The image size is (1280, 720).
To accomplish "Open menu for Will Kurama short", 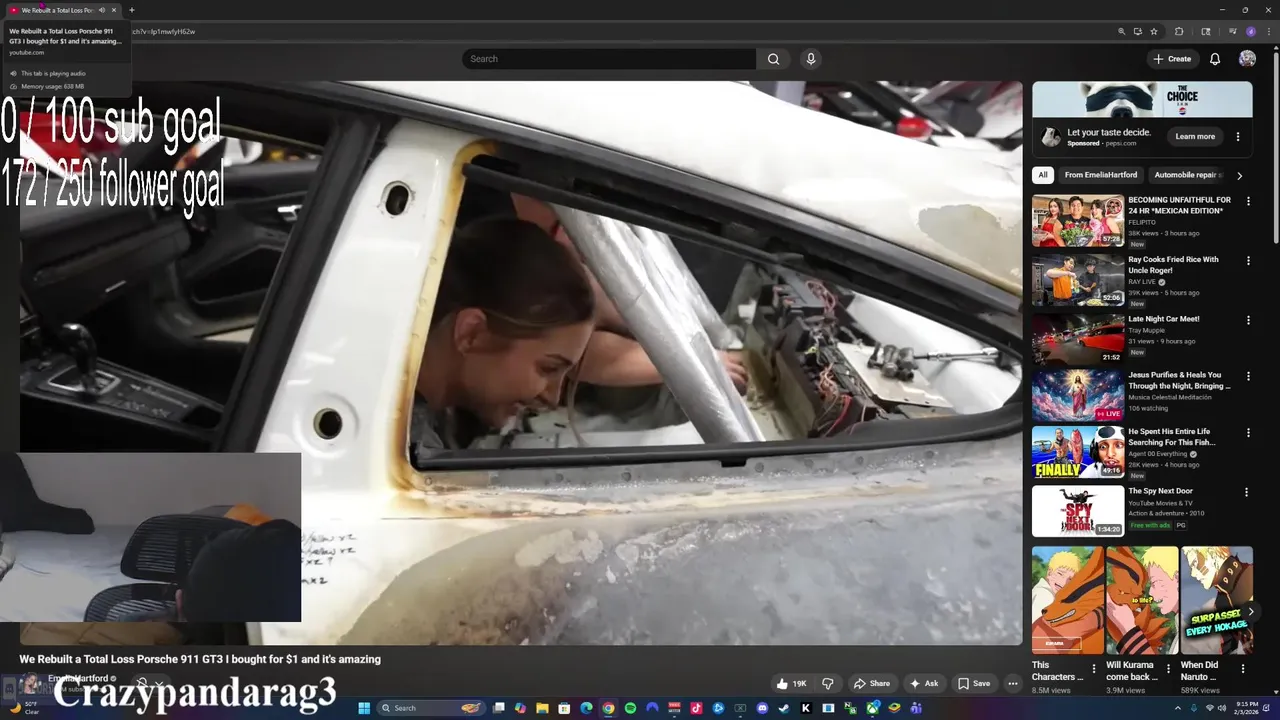I will pyautogui.click(x=1168, y=669).
